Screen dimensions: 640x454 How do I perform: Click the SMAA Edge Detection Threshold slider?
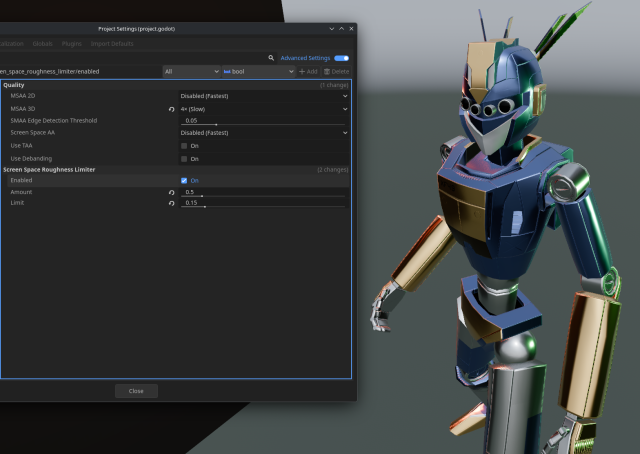point(264,123)
